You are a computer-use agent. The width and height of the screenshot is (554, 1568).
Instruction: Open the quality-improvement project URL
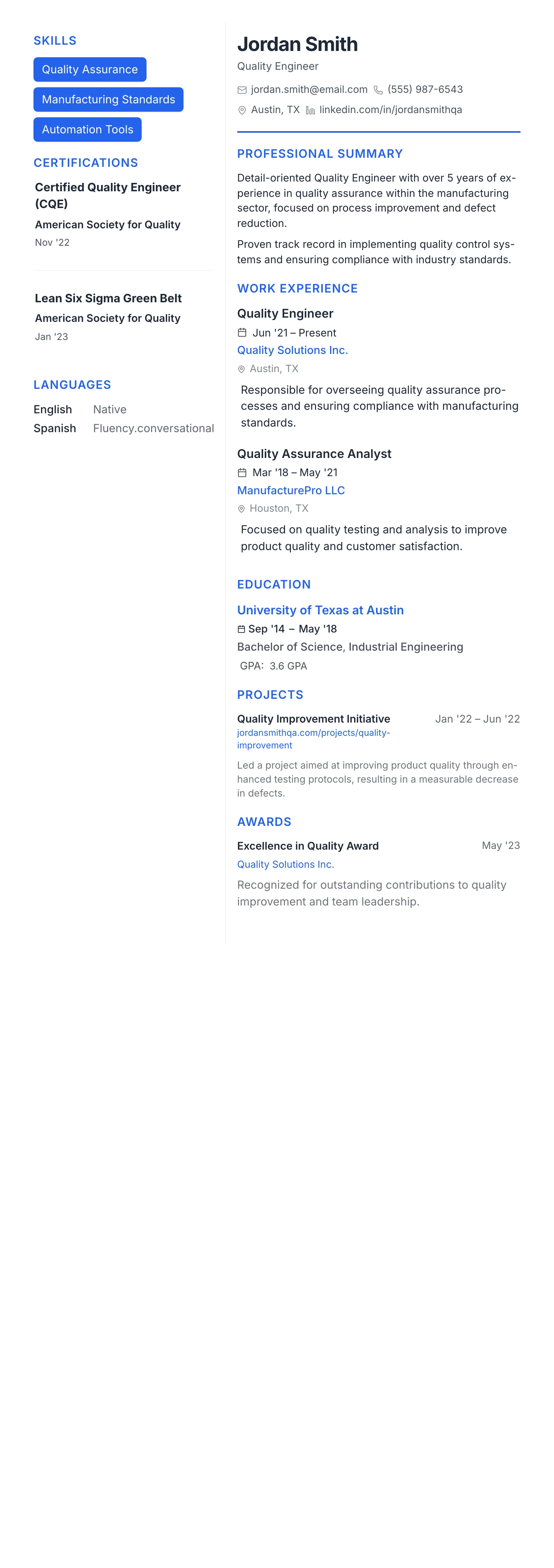pyautogui.click(x=313, y=739)
